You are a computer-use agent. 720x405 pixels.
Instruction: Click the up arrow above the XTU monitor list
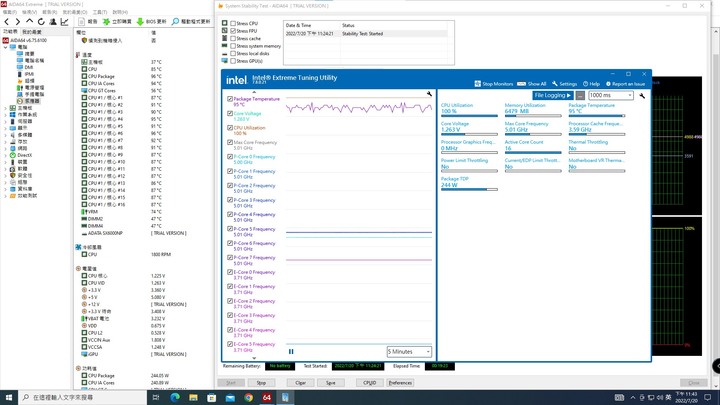tap(254, 92)
